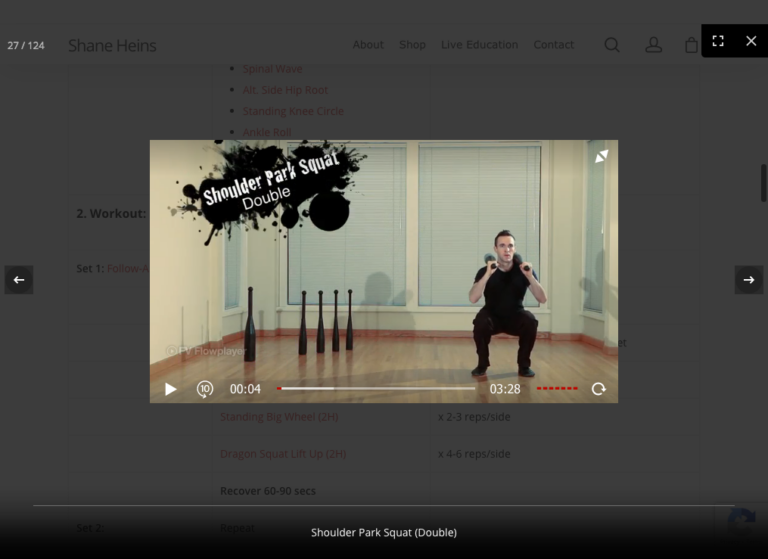Screen dimensions: 768x559
Task: Click the Alt. Side Hip Root link
Action: (285, 90)
